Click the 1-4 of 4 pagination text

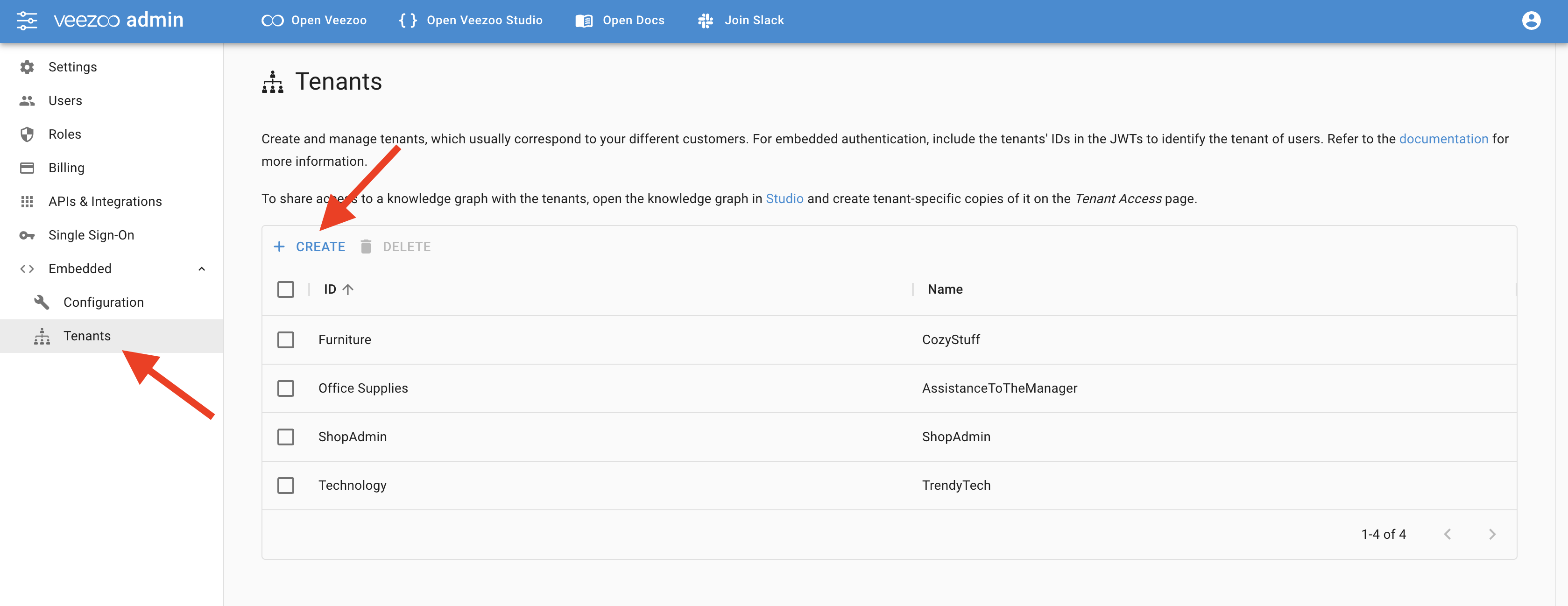click(1383, 534)
